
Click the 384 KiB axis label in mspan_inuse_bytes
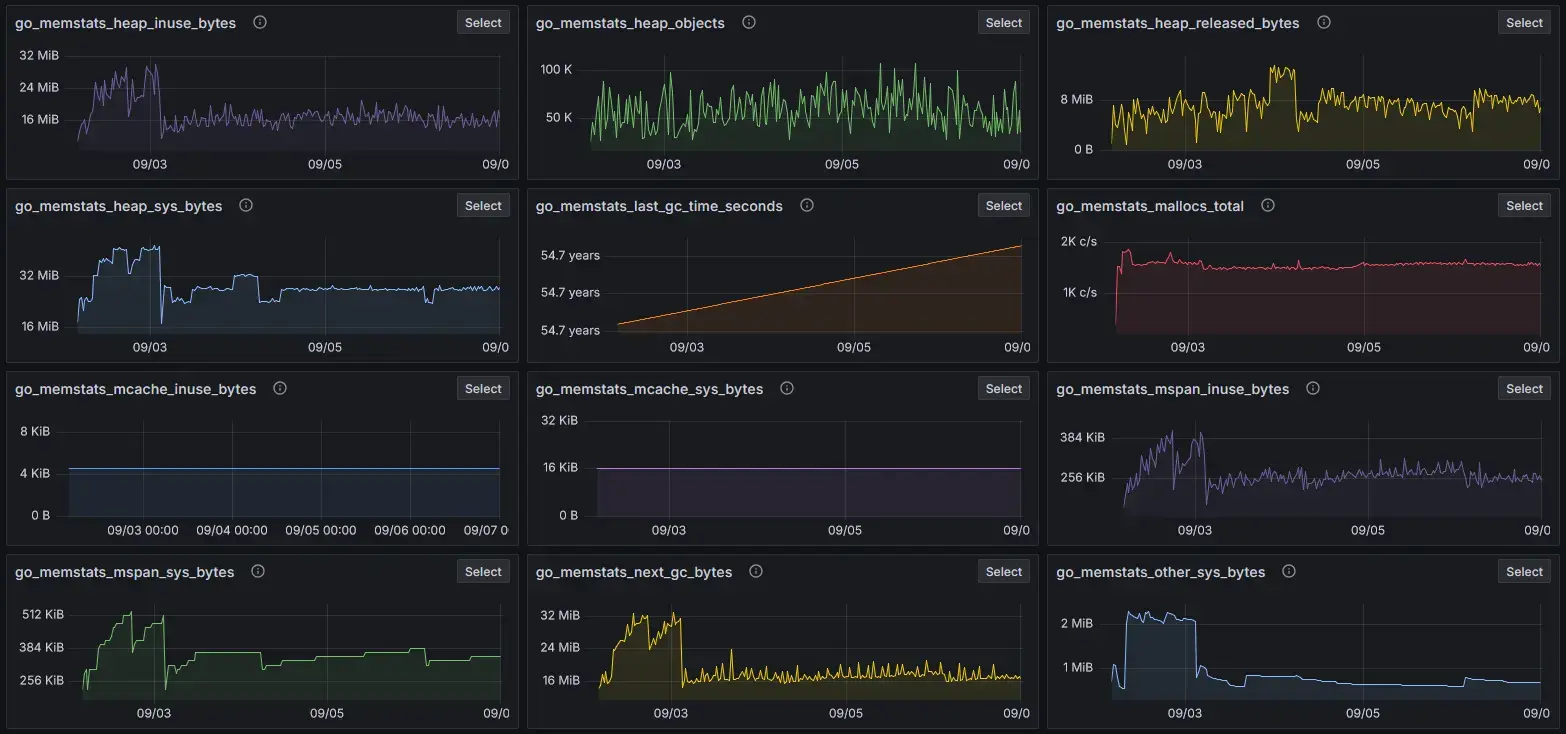pyautogui.click(x=1083, y=437)
